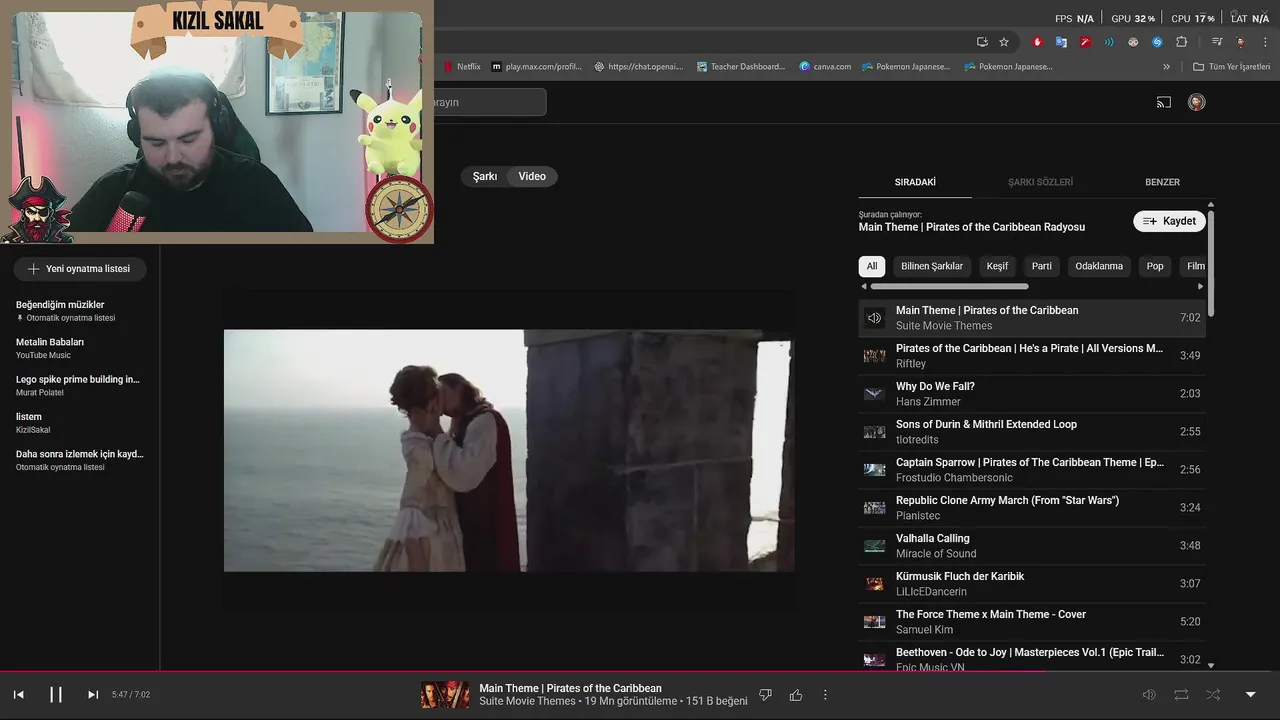Click the now-playing album thumbnail

coord(445,695)
